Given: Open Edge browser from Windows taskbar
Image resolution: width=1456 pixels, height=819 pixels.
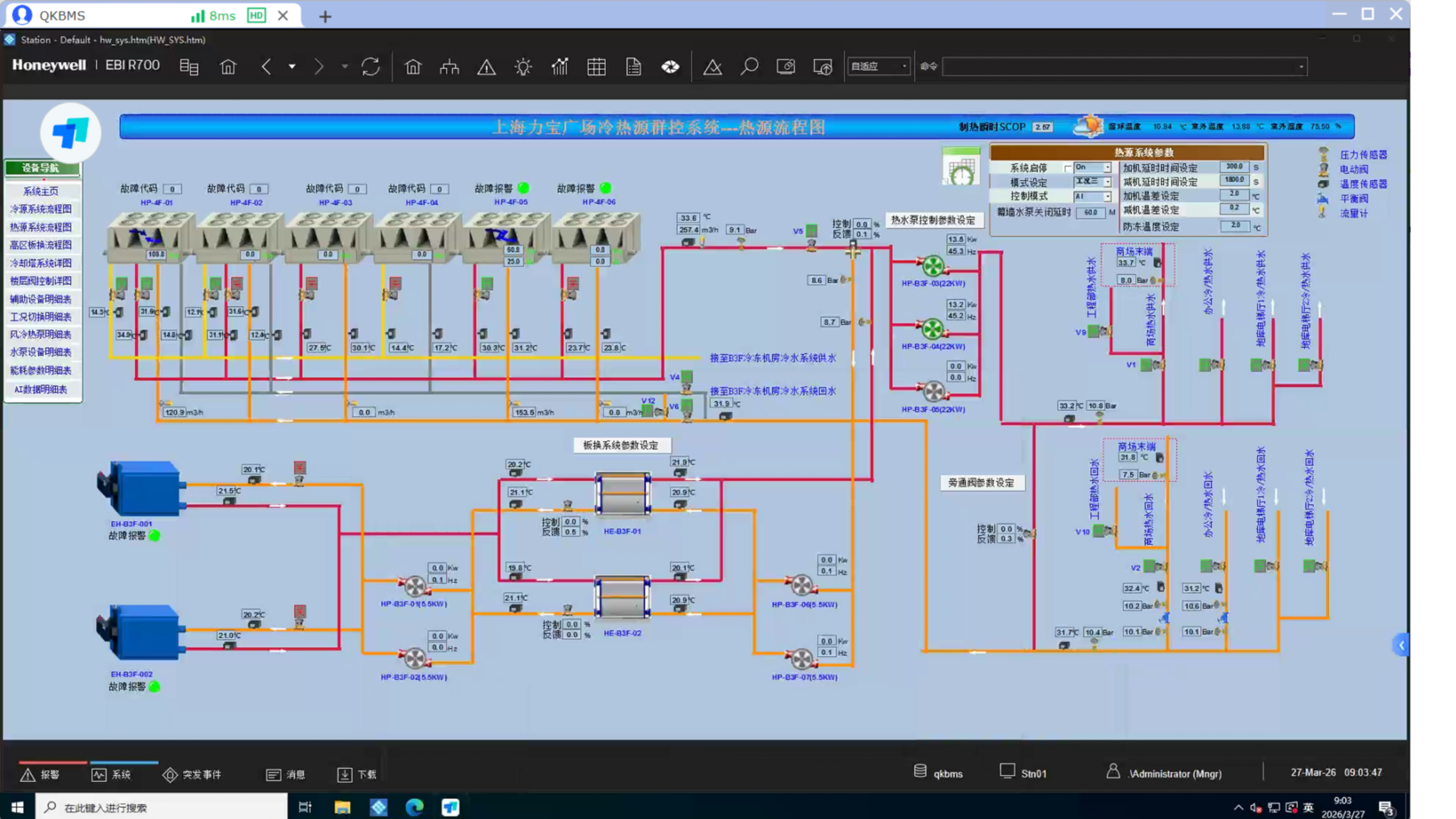Looking at the screenshot, I should click(x=414, y=807).
